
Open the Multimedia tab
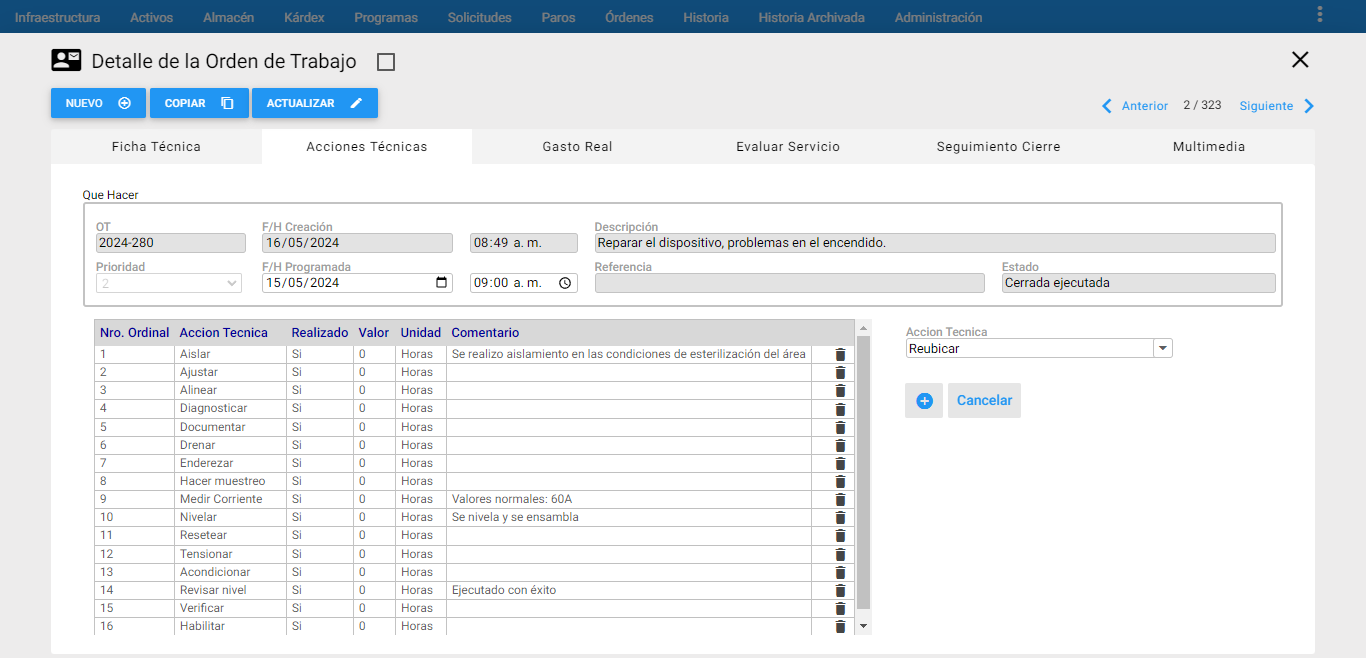tap(1209, 146)
